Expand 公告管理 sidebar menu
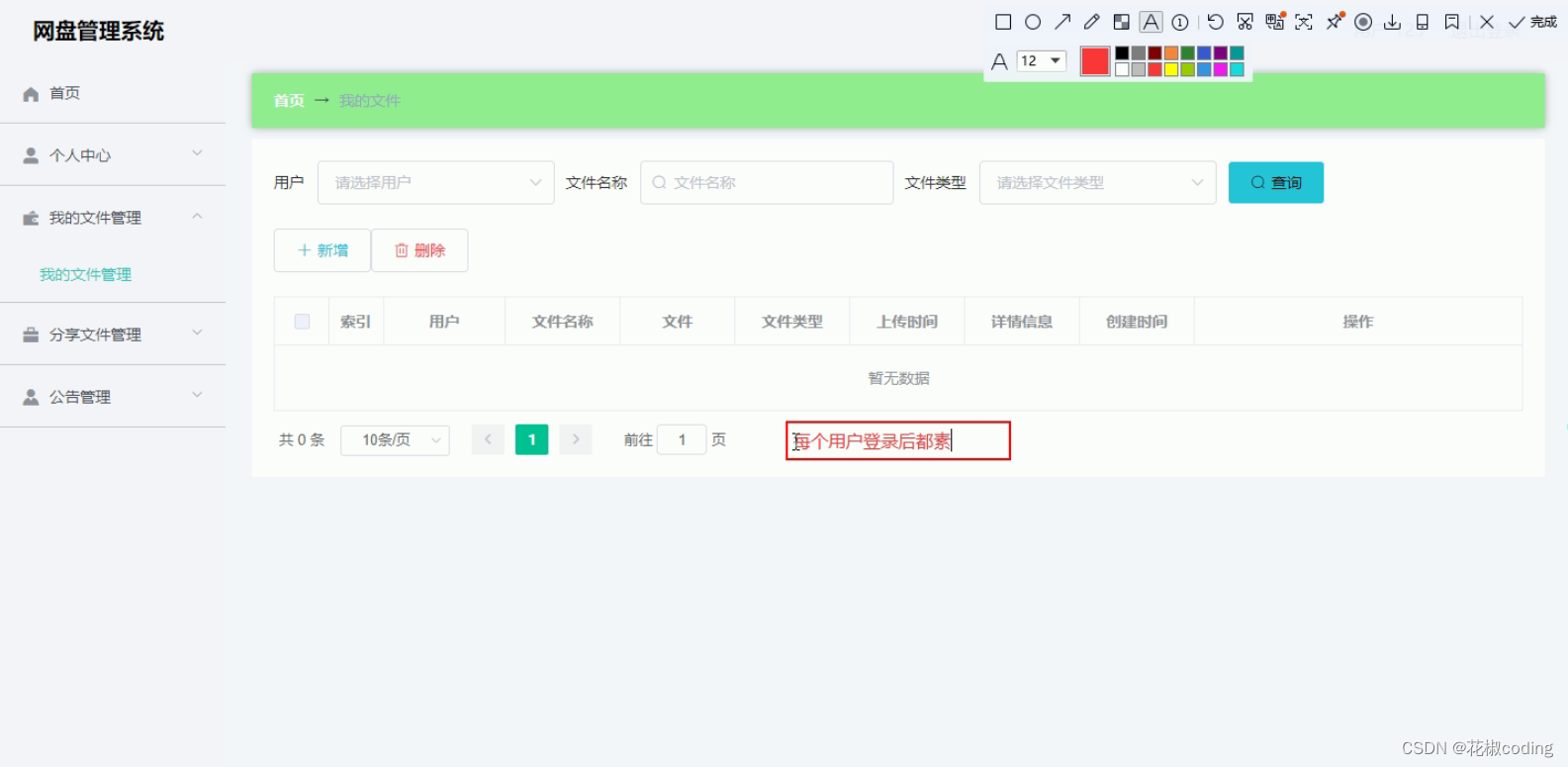1568x767 pixels. click(113, 397)
